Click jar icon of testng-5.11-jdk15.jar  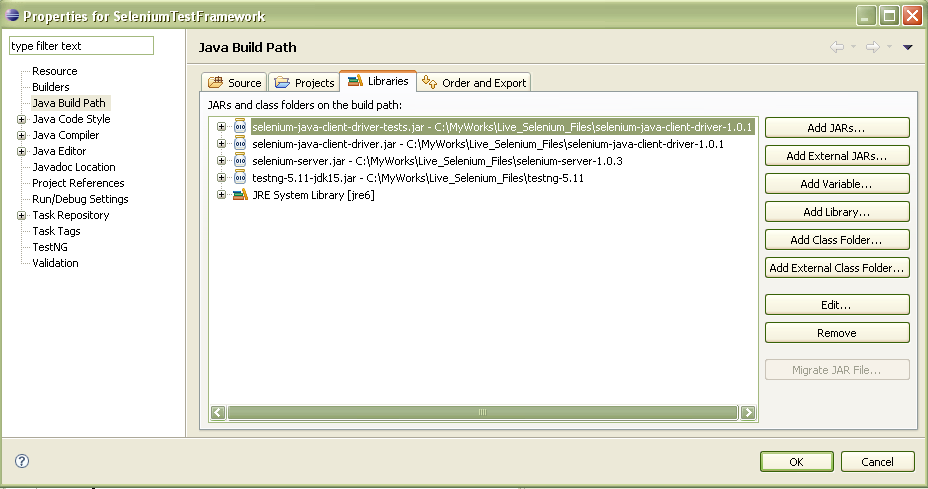(x=240, y=178)
